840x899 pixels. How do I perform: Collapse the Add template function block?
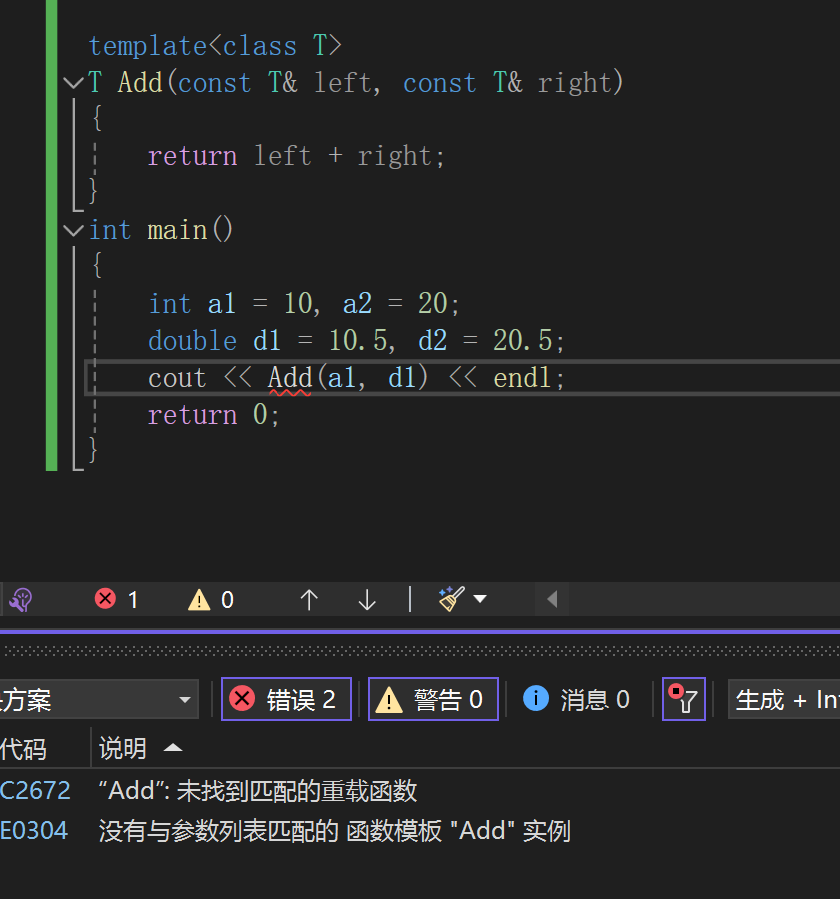point(73,83)
